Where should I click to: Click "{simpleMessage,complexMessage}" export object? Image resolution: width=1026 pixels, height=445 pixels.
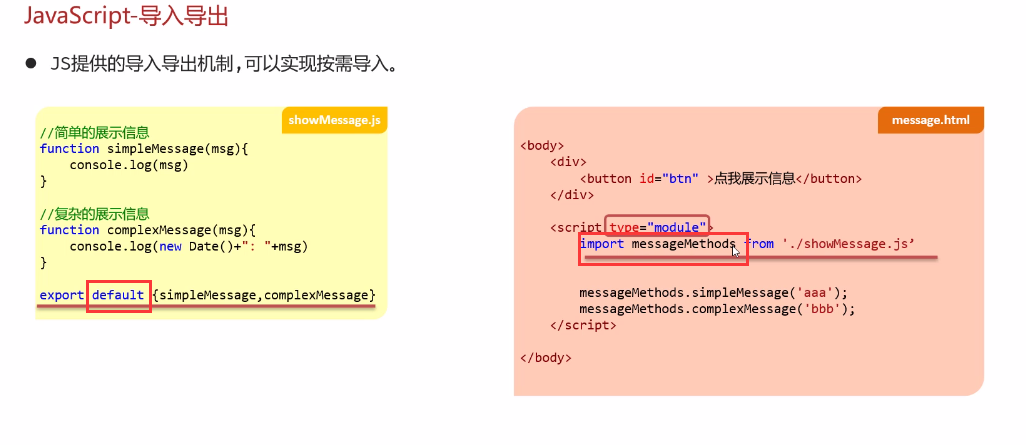coord(264,295)
